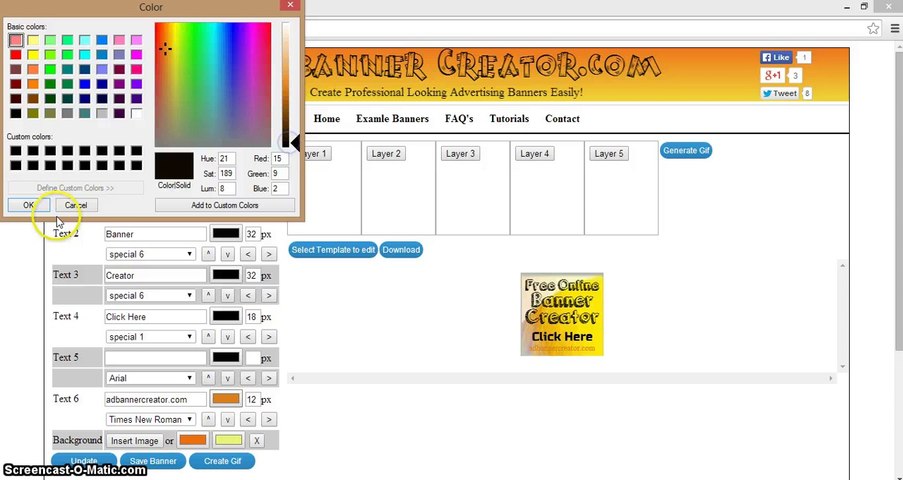The height and width of the screenshot is (480, 903).
Task: Click the Red value field
Action: point(280,158)
